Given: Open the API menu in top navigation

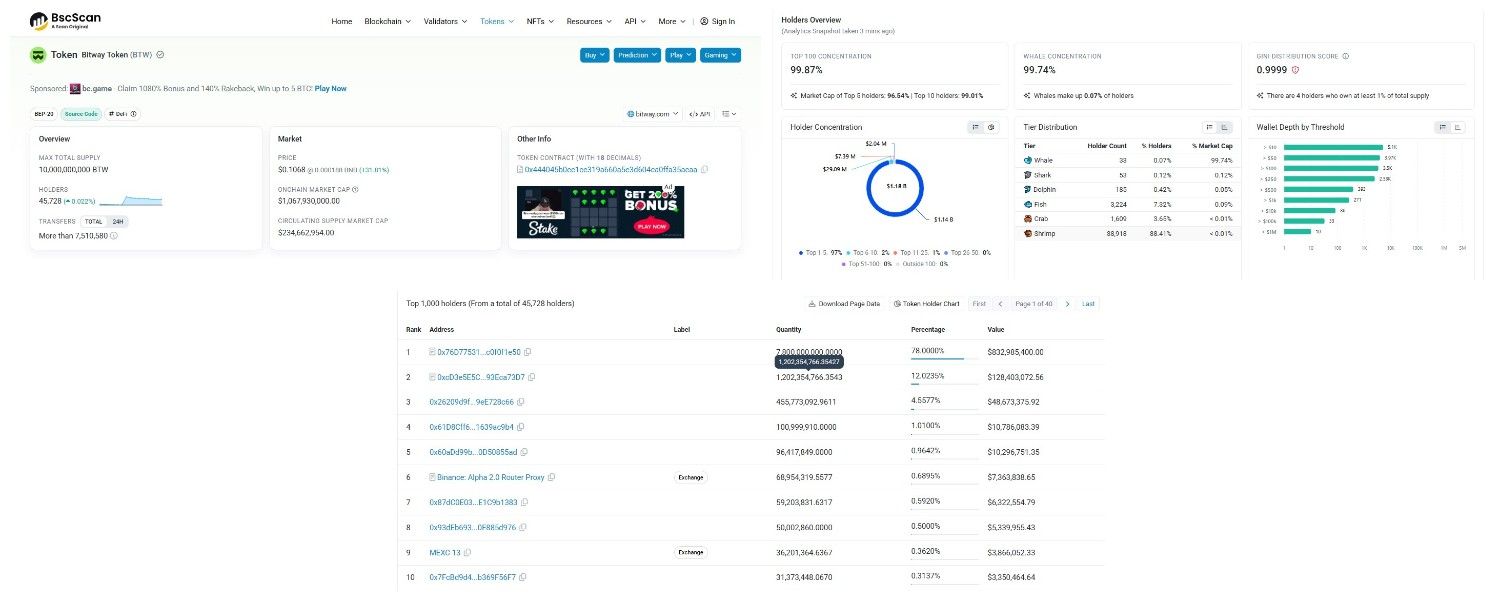Looking at the screenshot, I should pos(634,21).
